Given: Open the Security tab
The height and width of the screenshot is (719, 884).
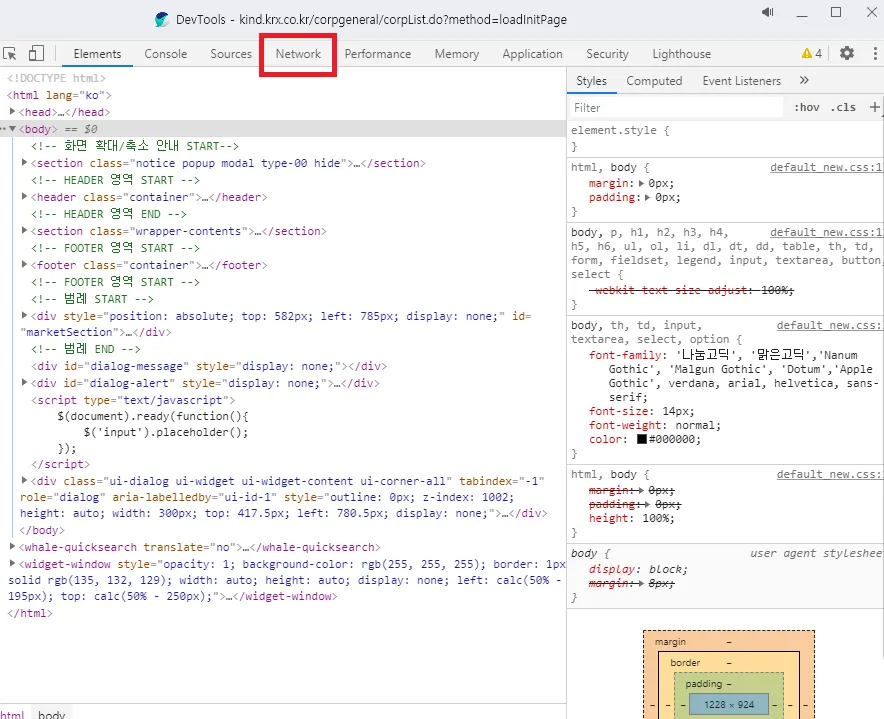Looking at the screenshot, I should [x=607, y=54].
